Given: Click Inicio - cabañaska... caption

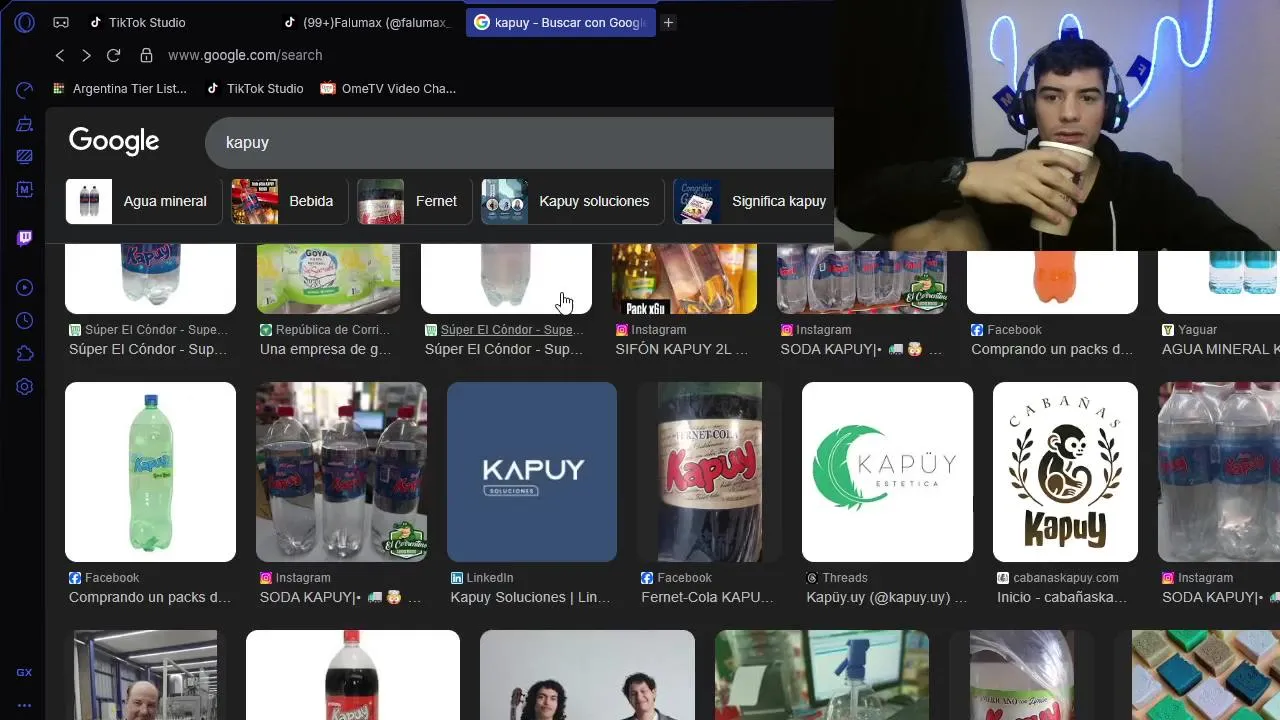Looking at the screenshot, I should pyautogui.click(x=1062, y=597).
